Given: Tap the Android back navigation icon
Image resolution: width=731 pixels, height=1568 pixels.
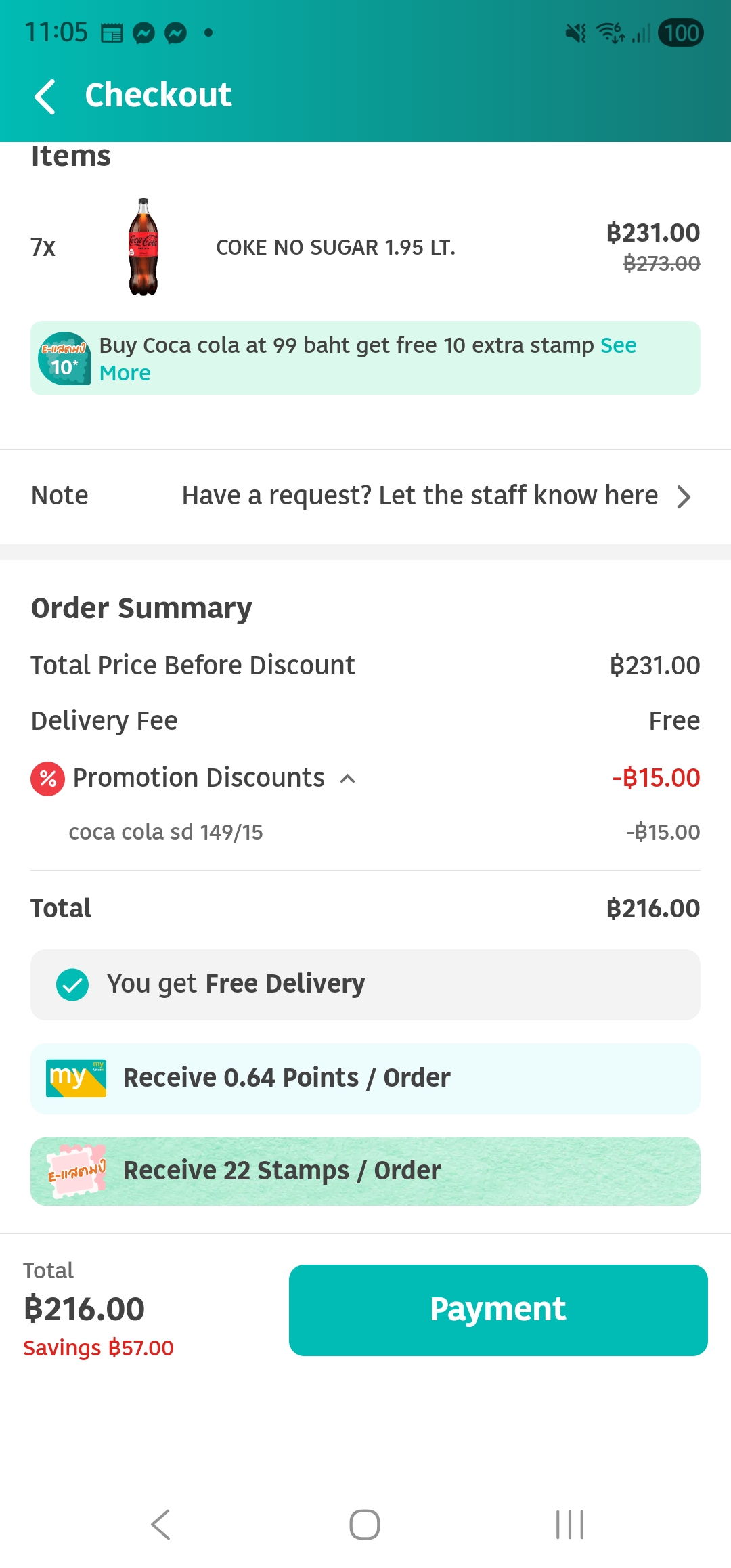Looking at the screenshot, I should coord(160,1525).
